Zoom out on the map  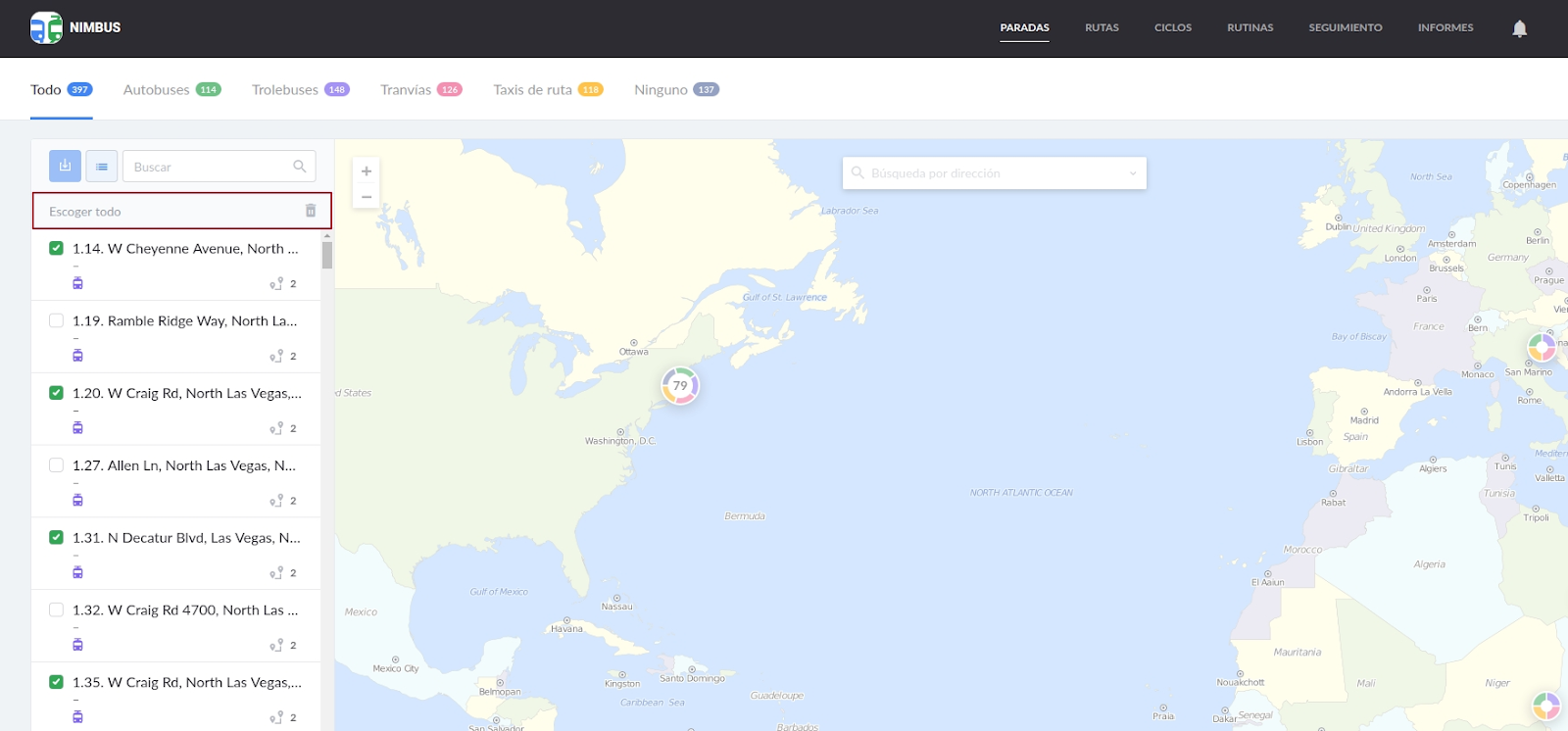367,197
